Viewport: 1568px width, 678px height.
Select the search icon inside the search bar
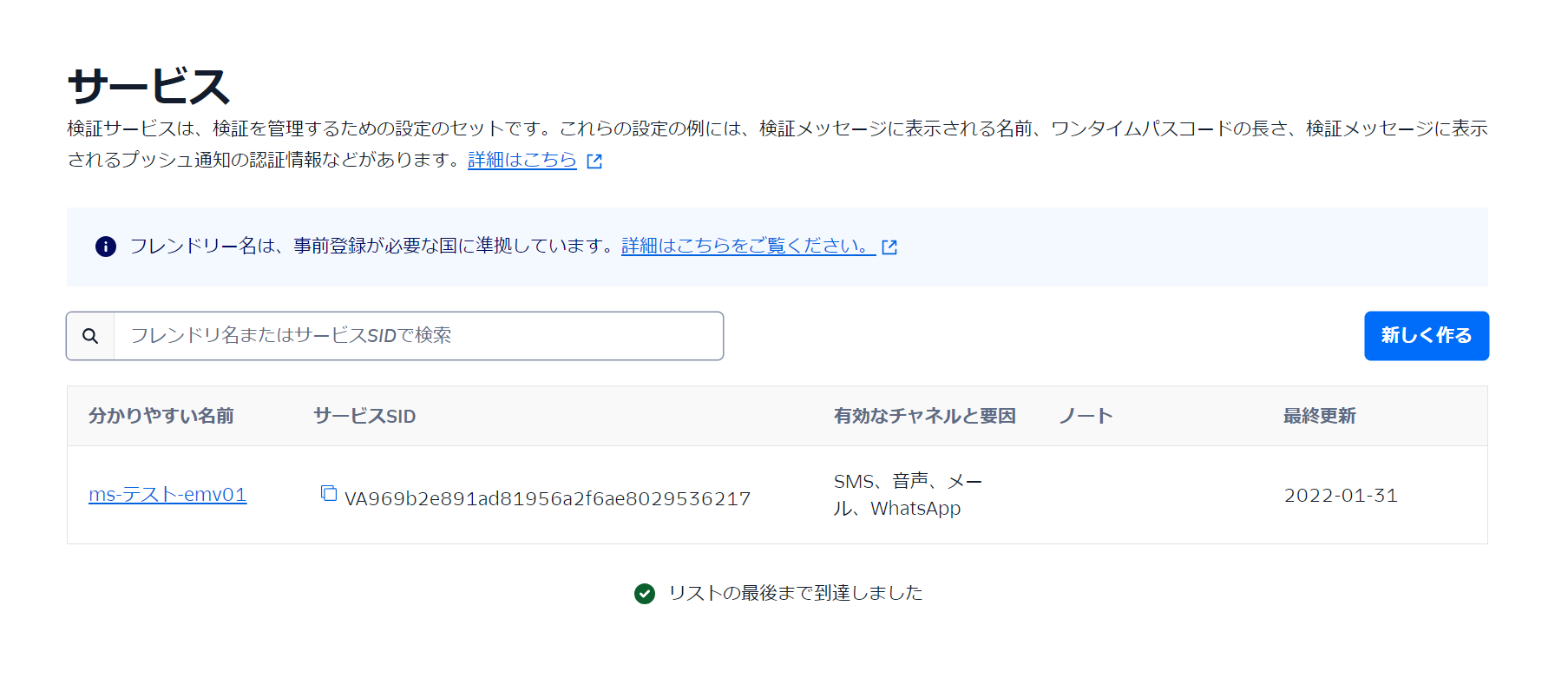pyautogui.click(x=90, y=335)
